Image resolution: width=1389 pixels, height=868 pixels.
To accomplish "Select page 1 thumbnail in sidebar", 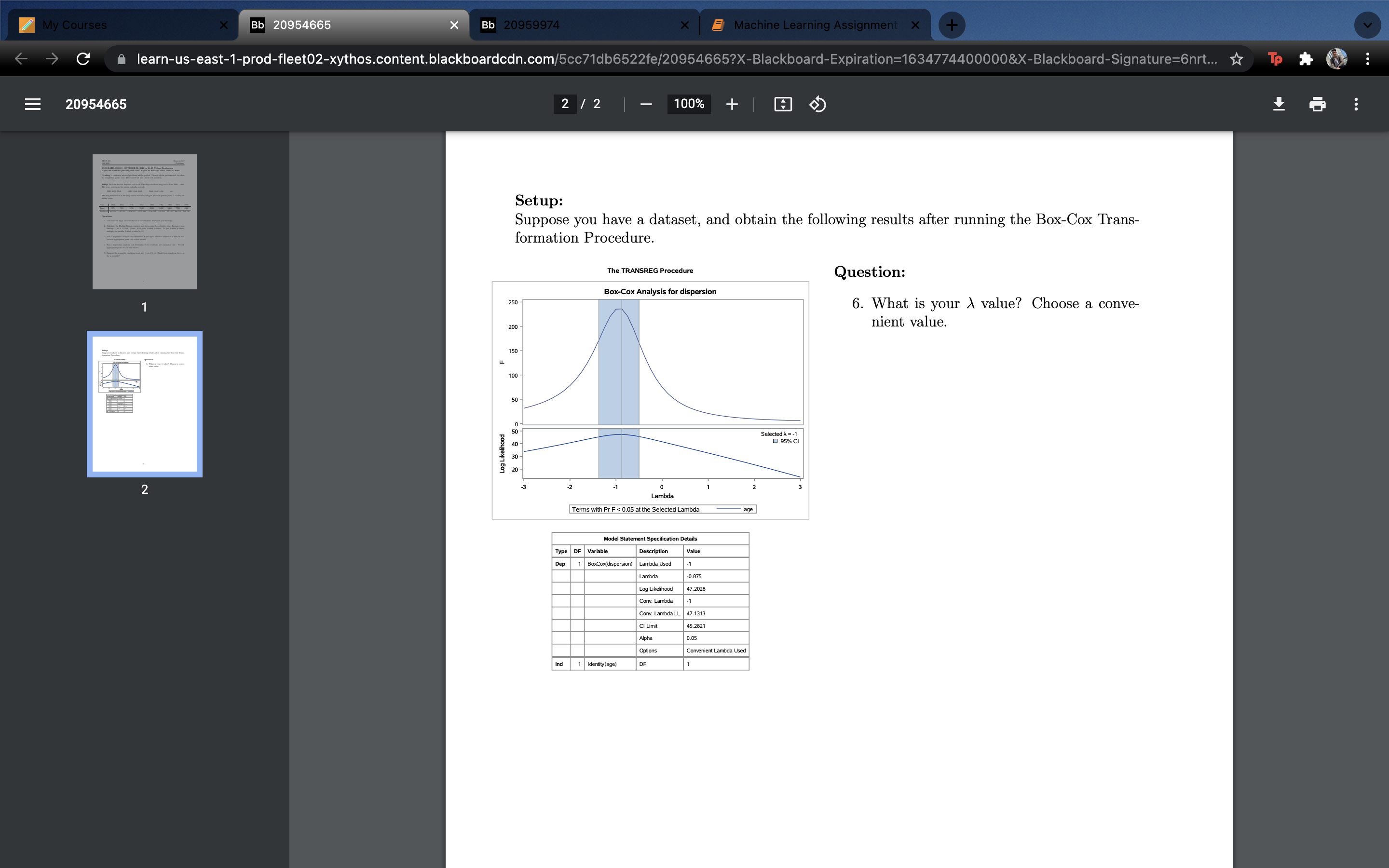I will point(144,221).
